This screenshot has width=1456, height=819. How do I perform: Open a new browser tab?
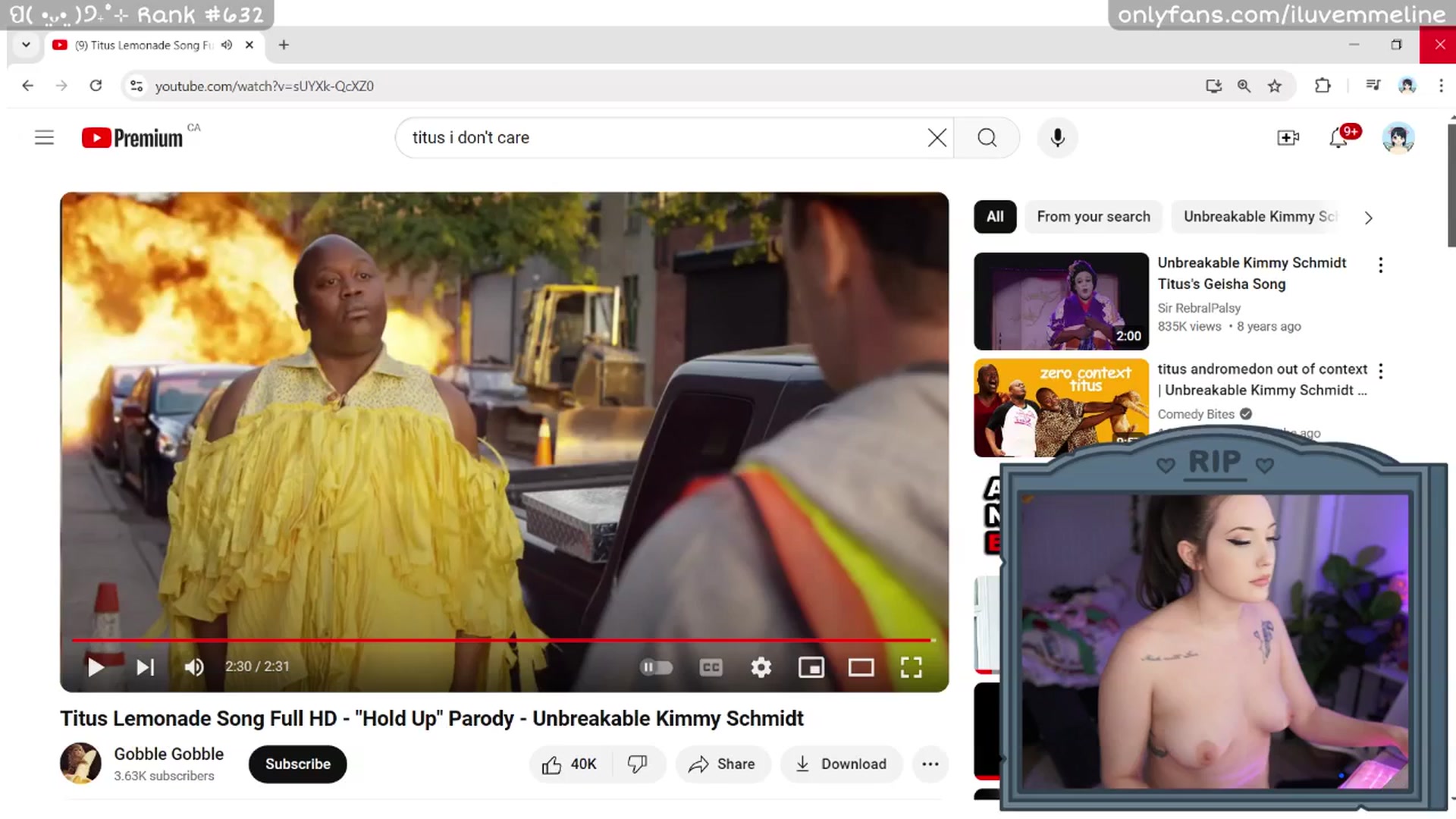tap(284, 45)
